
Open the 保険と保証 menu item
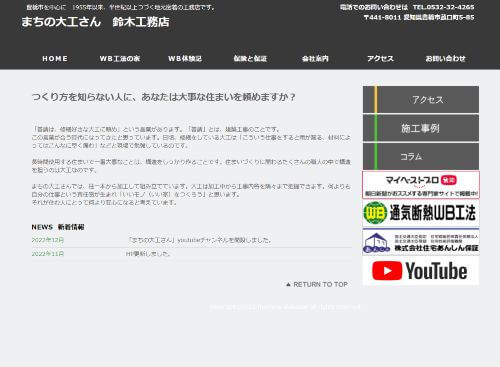(x=250, y=59)
